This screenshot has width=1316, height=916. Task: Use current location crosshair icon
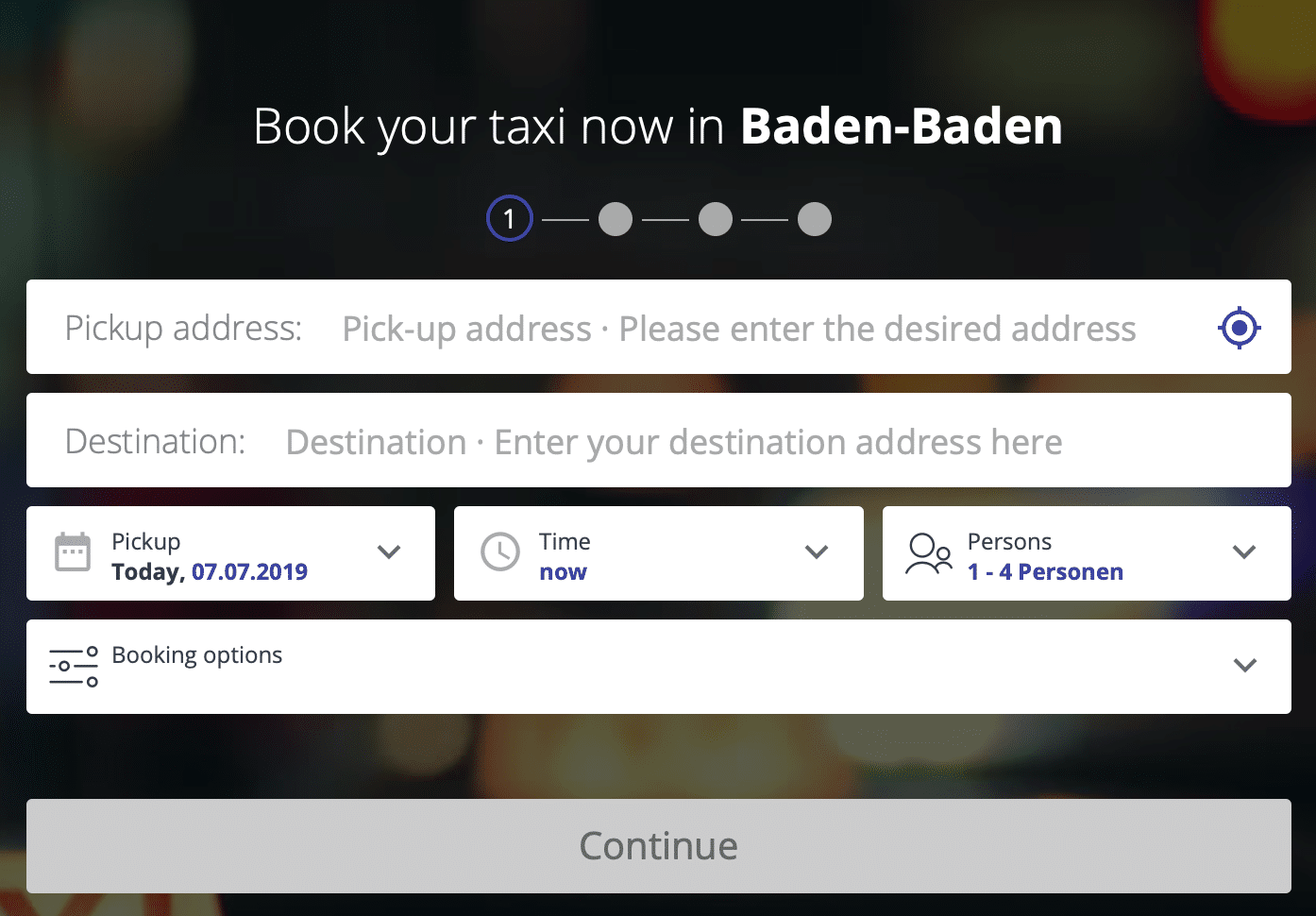click(x=1239, y=328)
